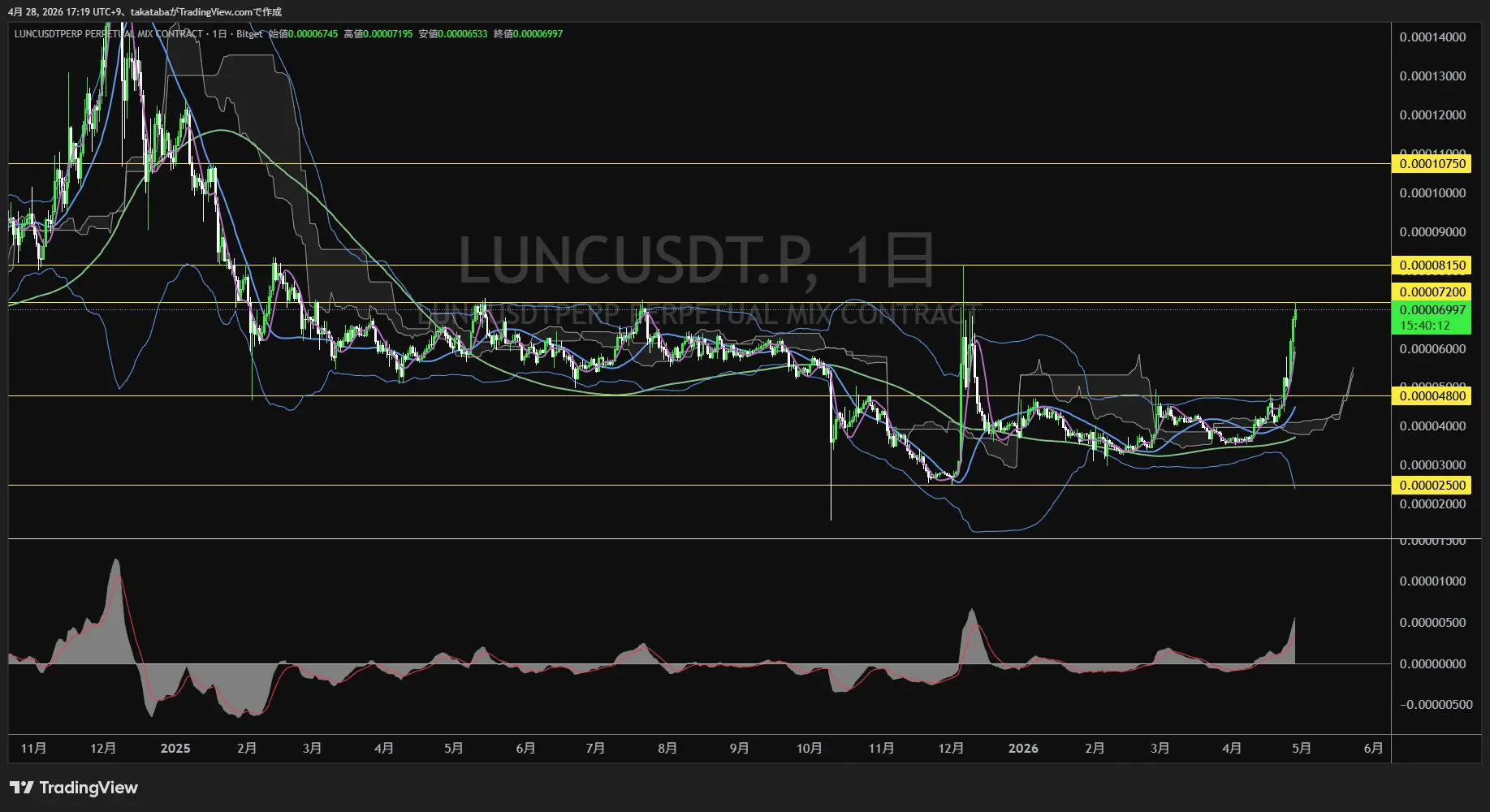Select 12月 on the left of time axis
The height and width of the screenshot is (812, 1490).
(103, 749)
